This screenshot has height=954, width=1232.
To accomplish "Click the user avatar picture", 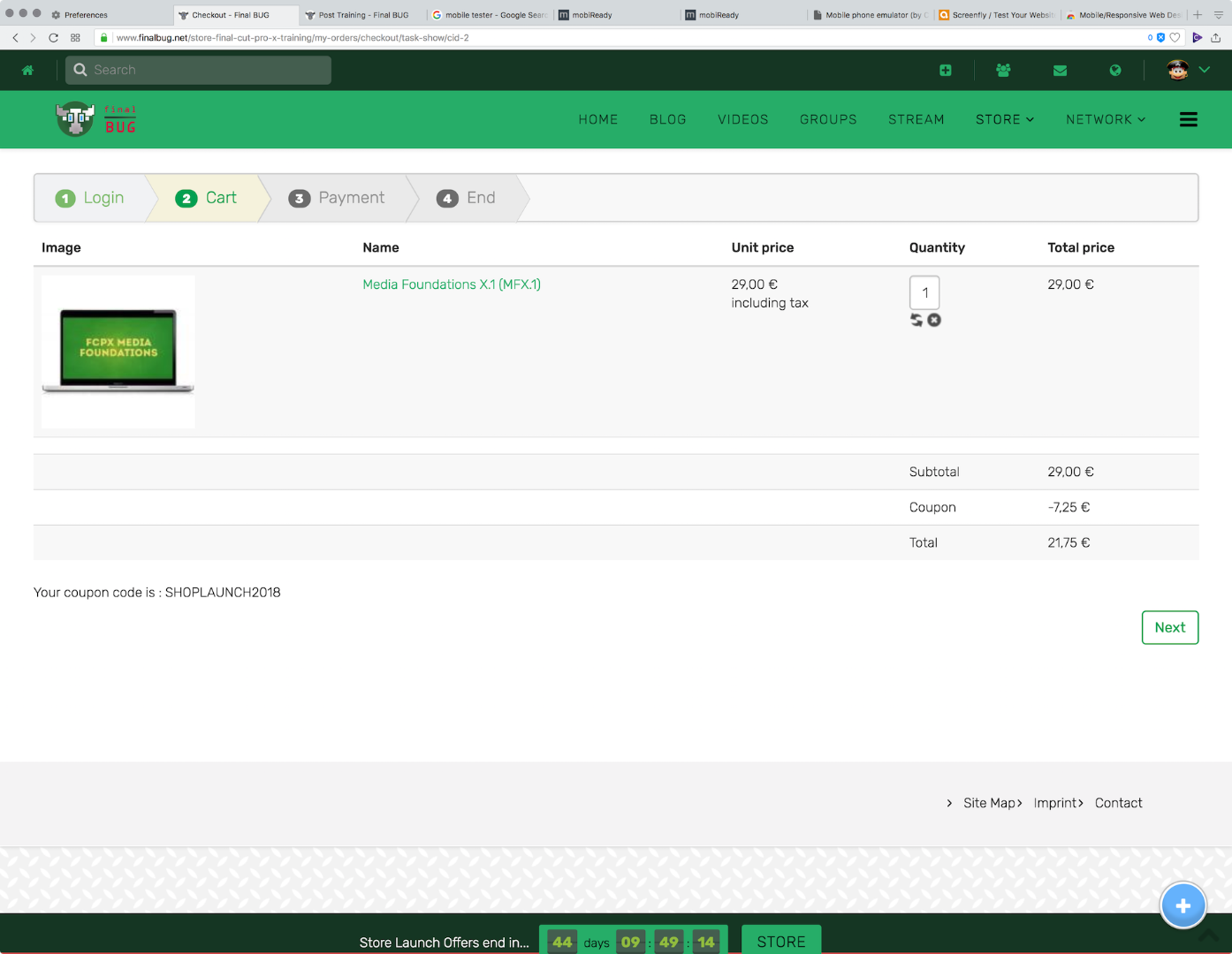I will 1177,70.
